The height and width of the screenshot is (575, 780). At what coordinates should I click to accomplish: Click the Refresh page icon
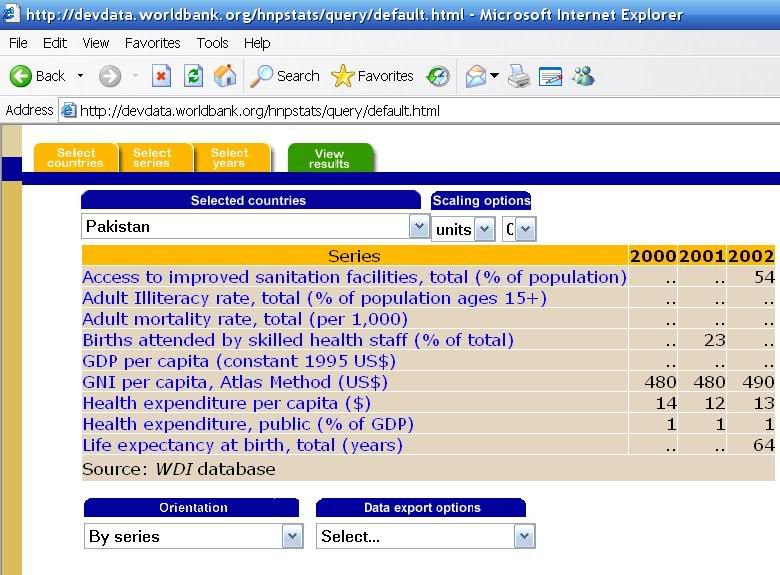194,76
